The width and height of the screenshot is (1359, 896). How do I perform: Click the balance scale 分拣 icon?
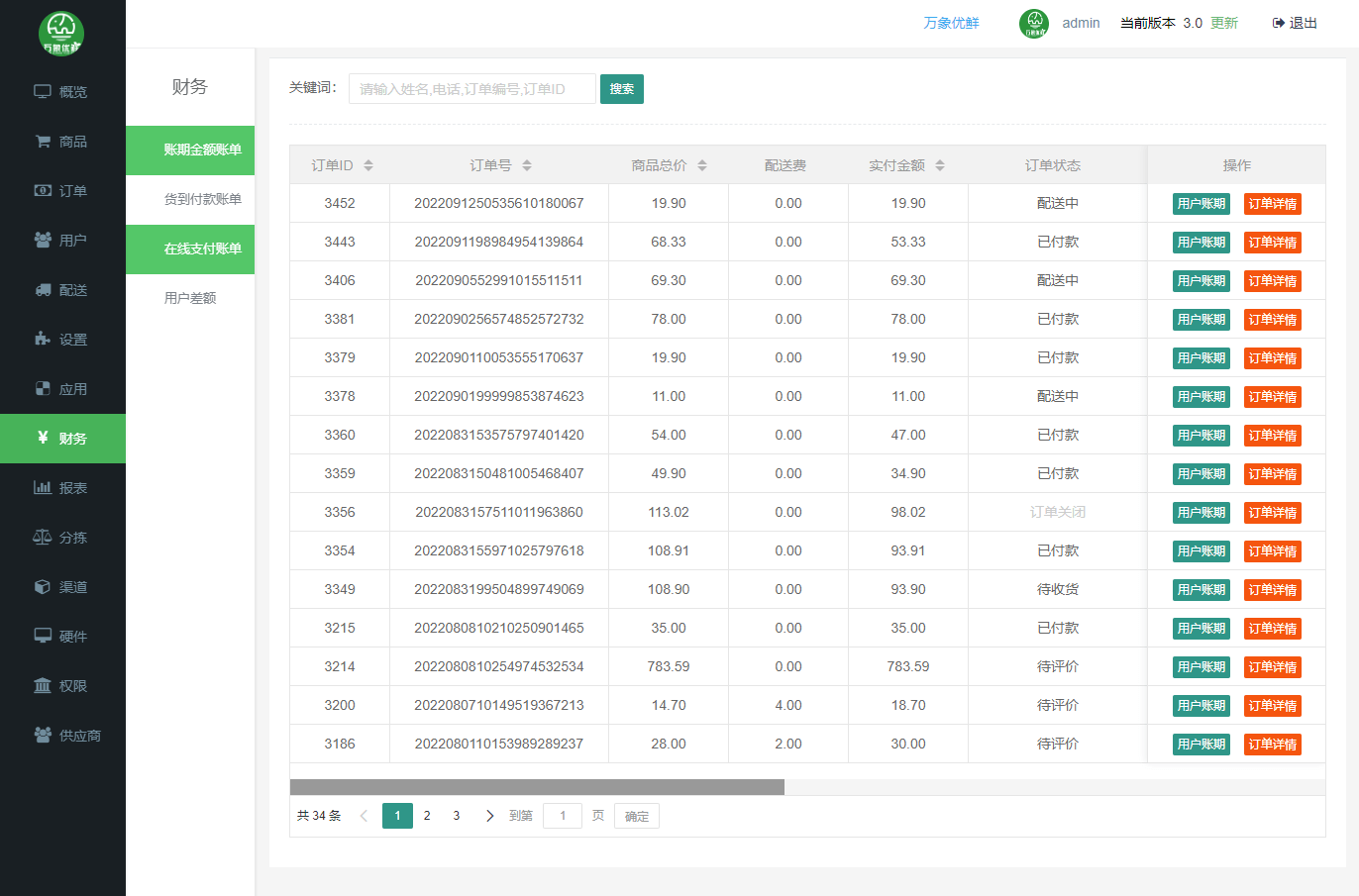[x=43, y=538]
